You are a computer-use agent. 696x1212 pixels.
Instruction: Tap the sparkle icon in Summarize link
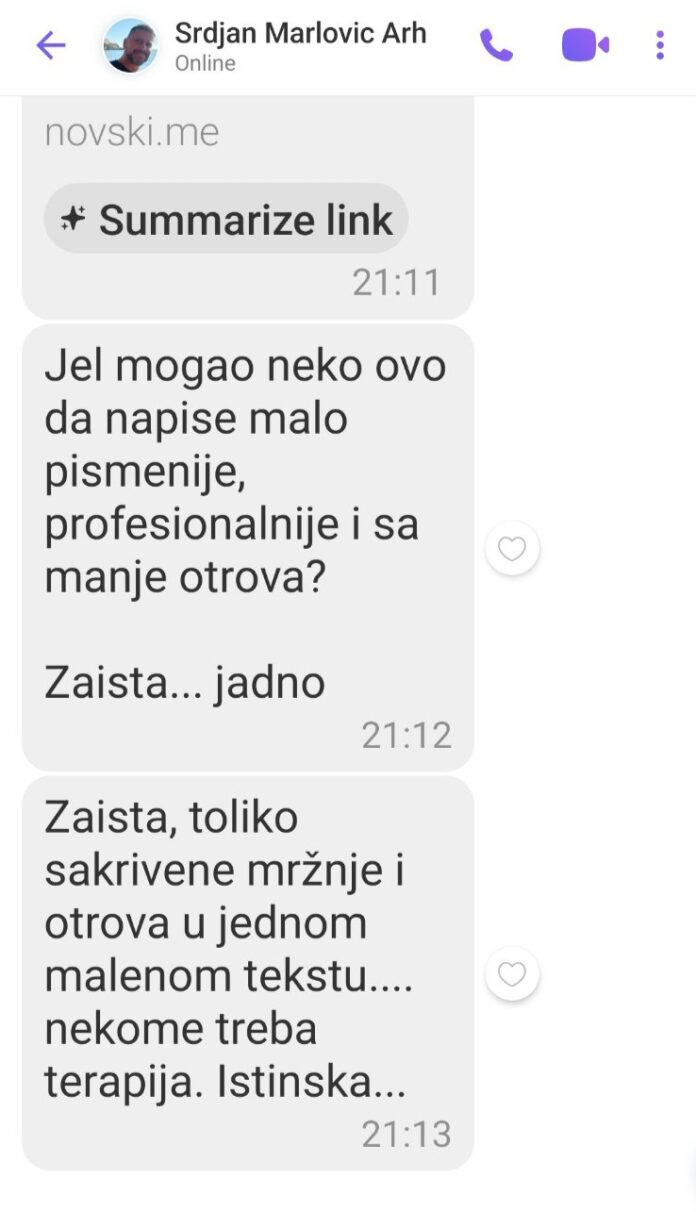click(x=73, y=219)
